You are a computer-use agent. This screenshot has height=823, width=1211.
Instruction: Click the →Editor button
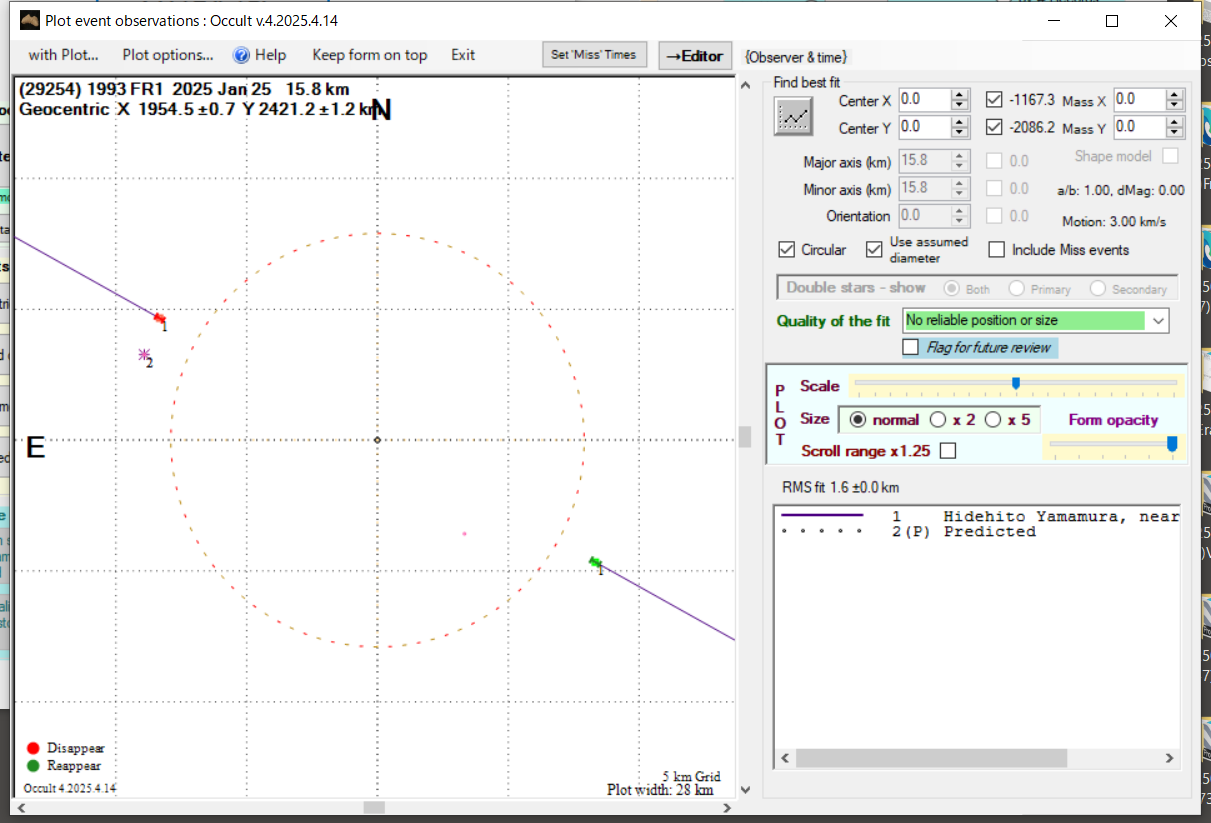(695, 56)
